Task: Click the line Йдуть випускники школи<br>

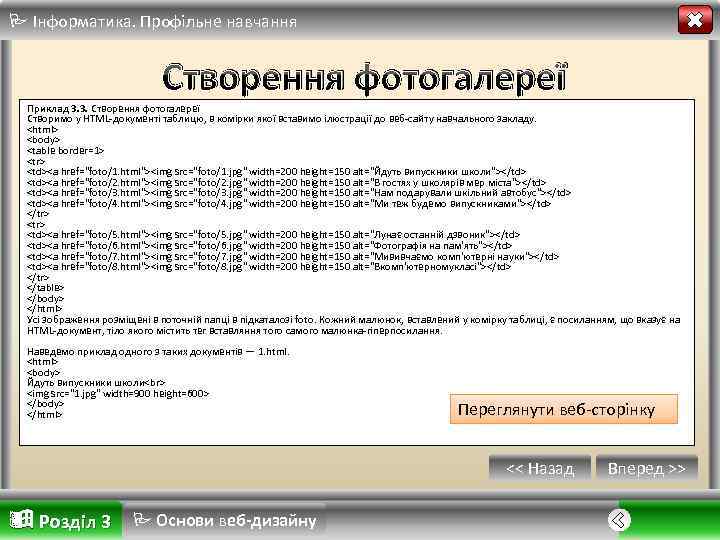Action: [x=96, y=383]
